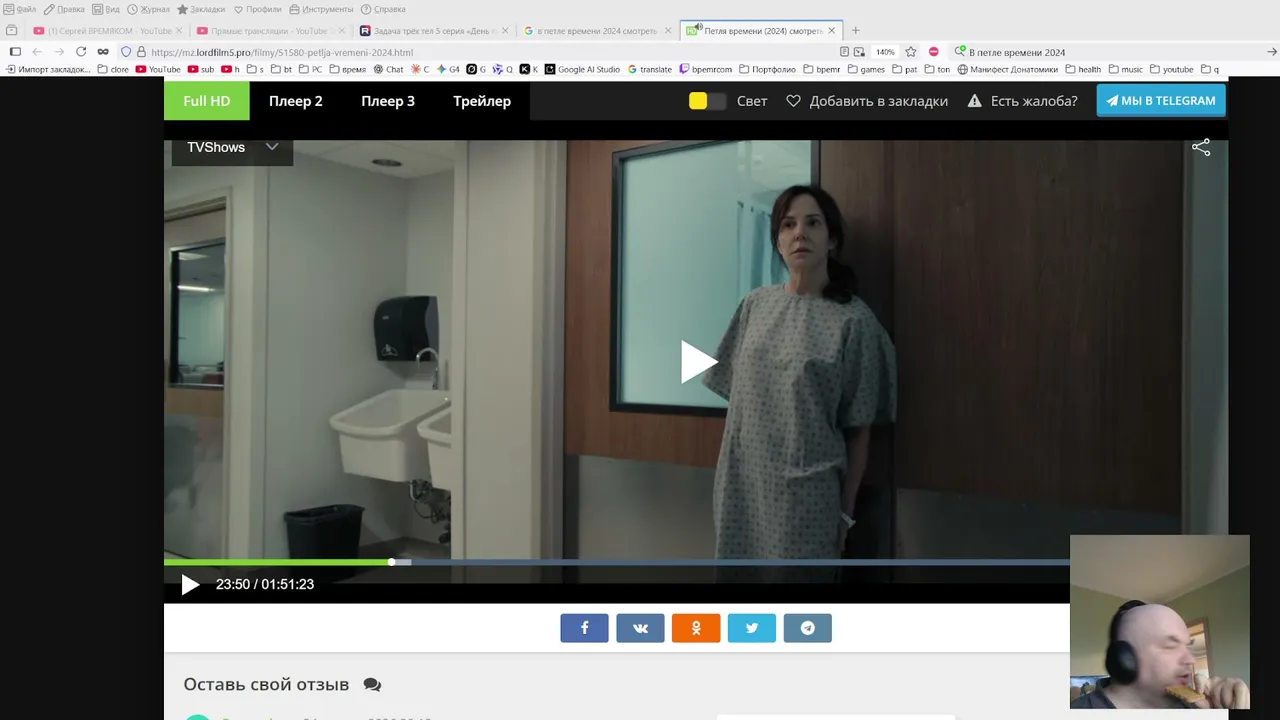The image size is (1280, 720).
Task: Expand the Портфолио bookmark folder
Action: (767, 70)
